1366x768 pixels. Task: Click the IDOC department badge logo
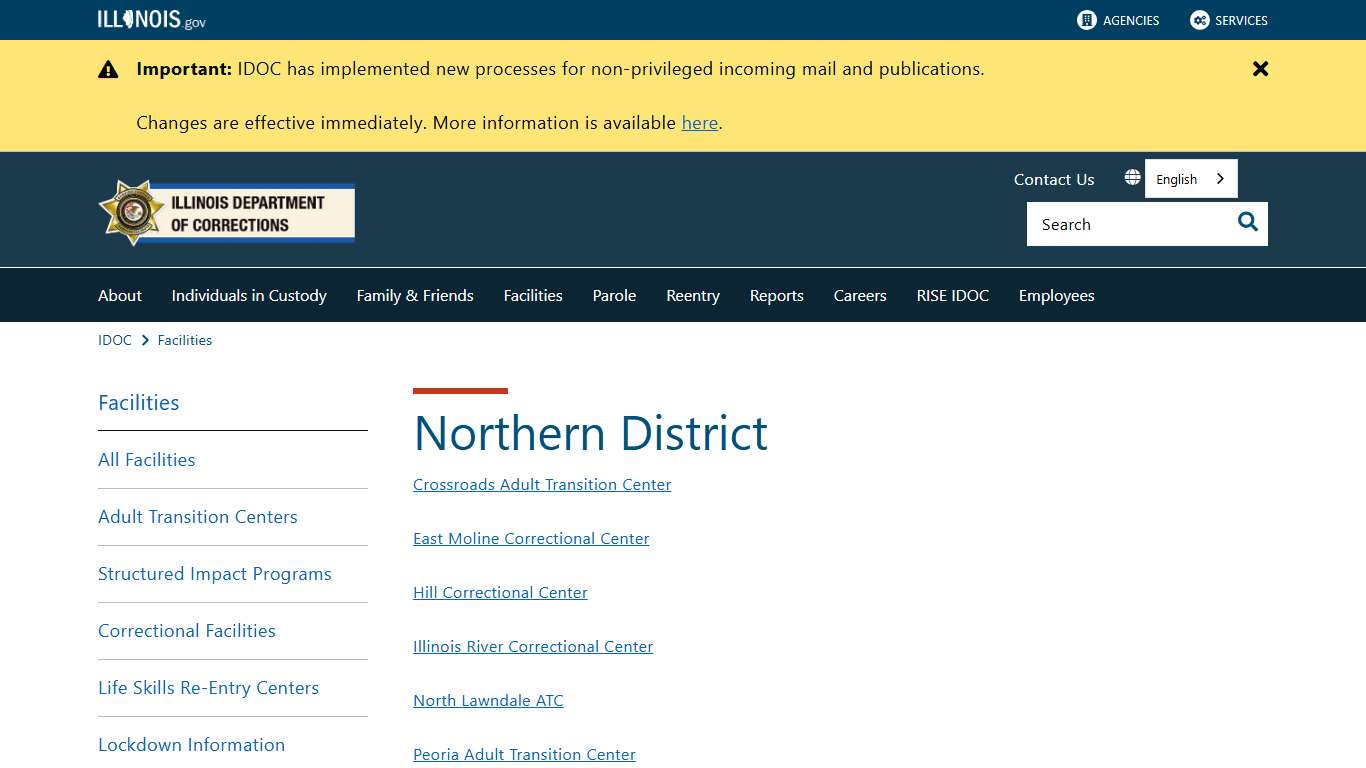130,212
